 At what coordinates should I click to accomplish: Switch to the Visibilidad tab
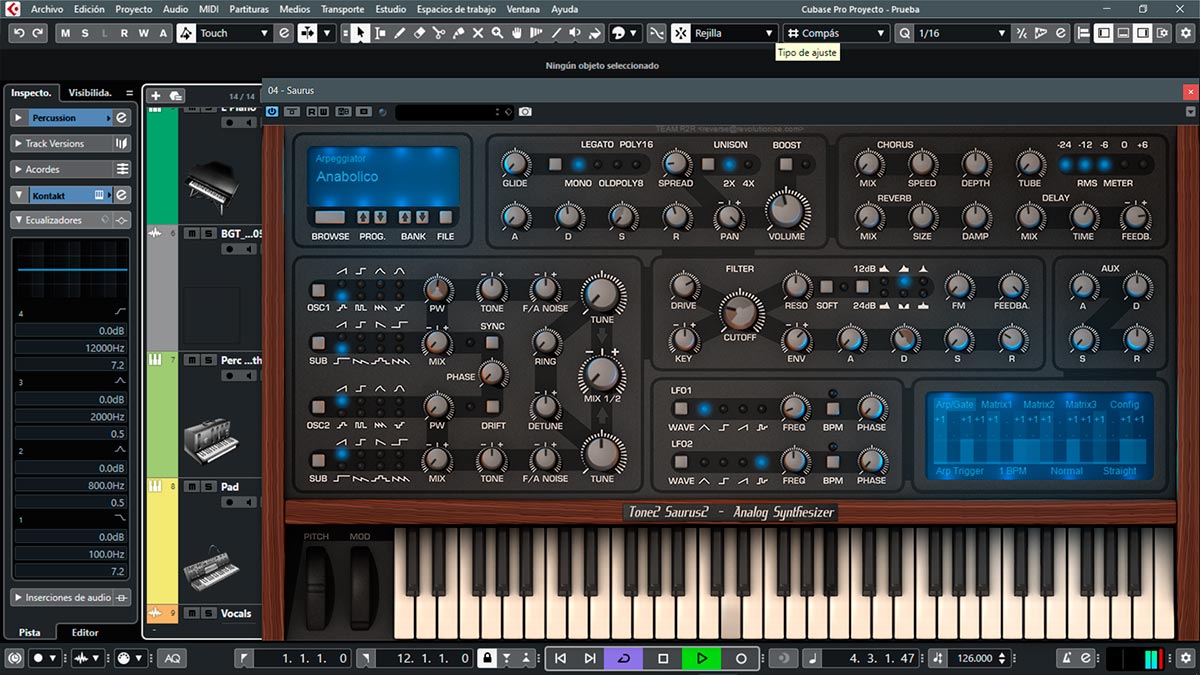(x=90, y=93)
